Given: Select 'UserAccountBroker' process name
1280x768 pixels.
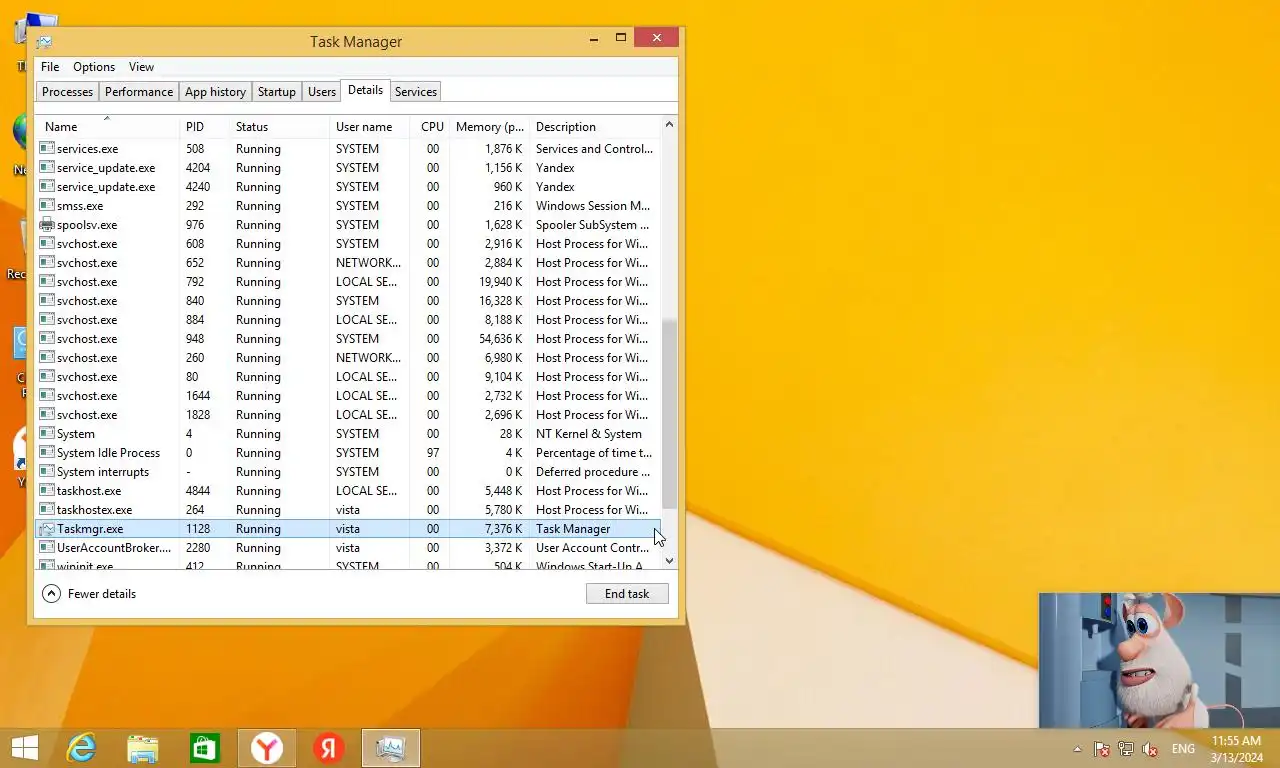Looking at the screenshot, I should click(x=114, y=548).
